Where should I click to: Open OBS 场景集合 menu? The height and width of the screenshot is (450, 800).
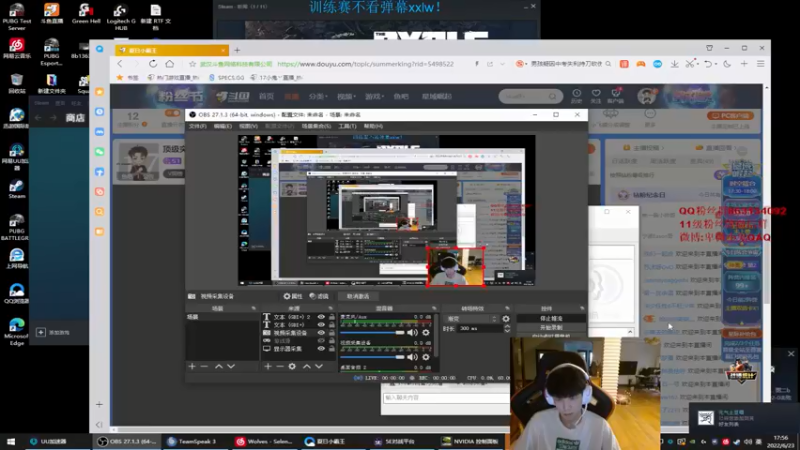click(316, 126)
